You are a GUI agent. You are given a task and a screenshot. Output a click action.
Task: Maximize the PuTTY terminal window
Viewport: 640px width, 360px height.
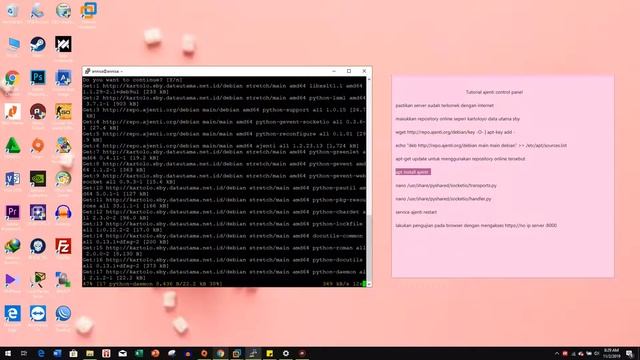click(x=349, y=71)
